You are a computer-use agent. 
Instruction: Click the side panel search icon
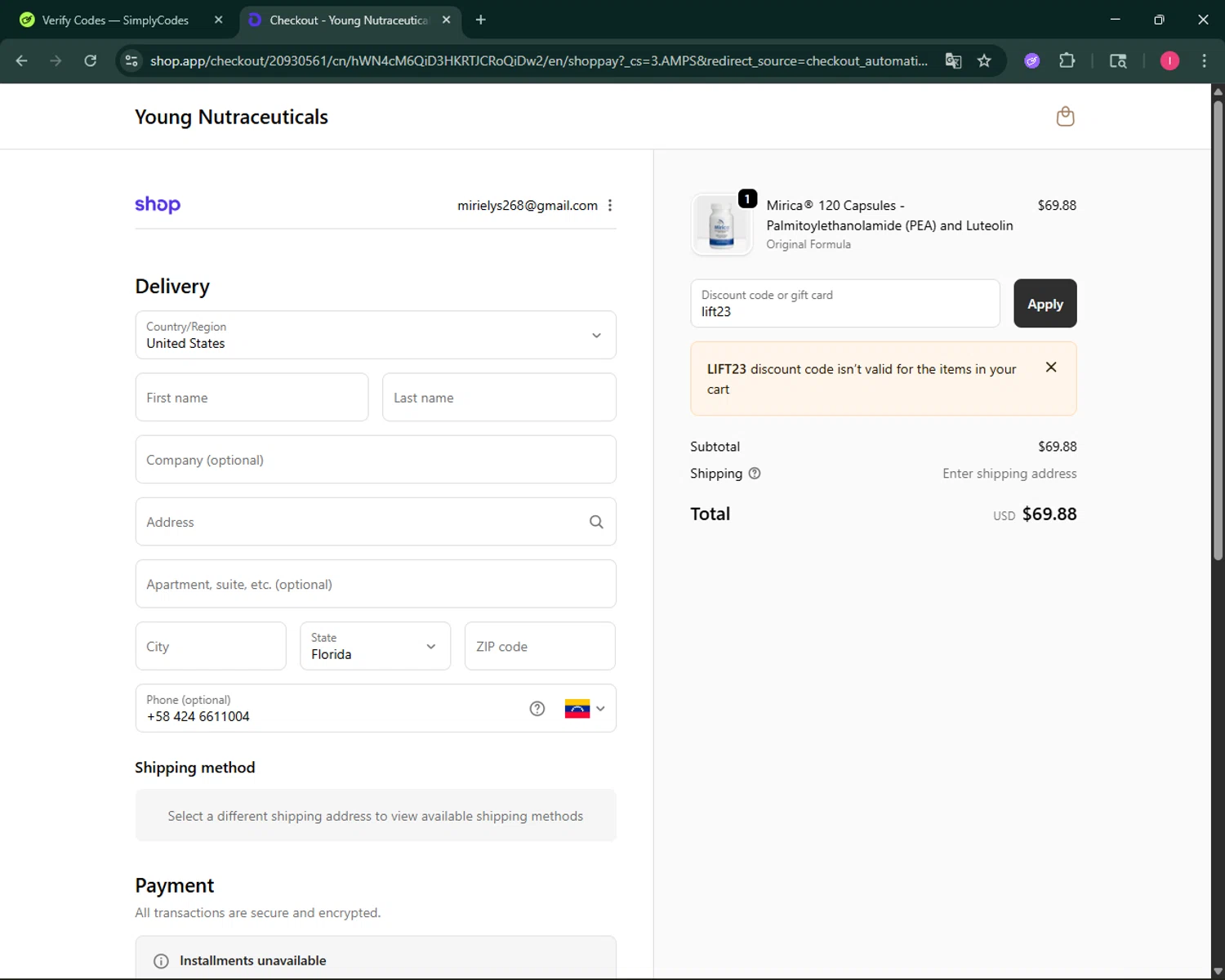click(x=1118, y=60)
